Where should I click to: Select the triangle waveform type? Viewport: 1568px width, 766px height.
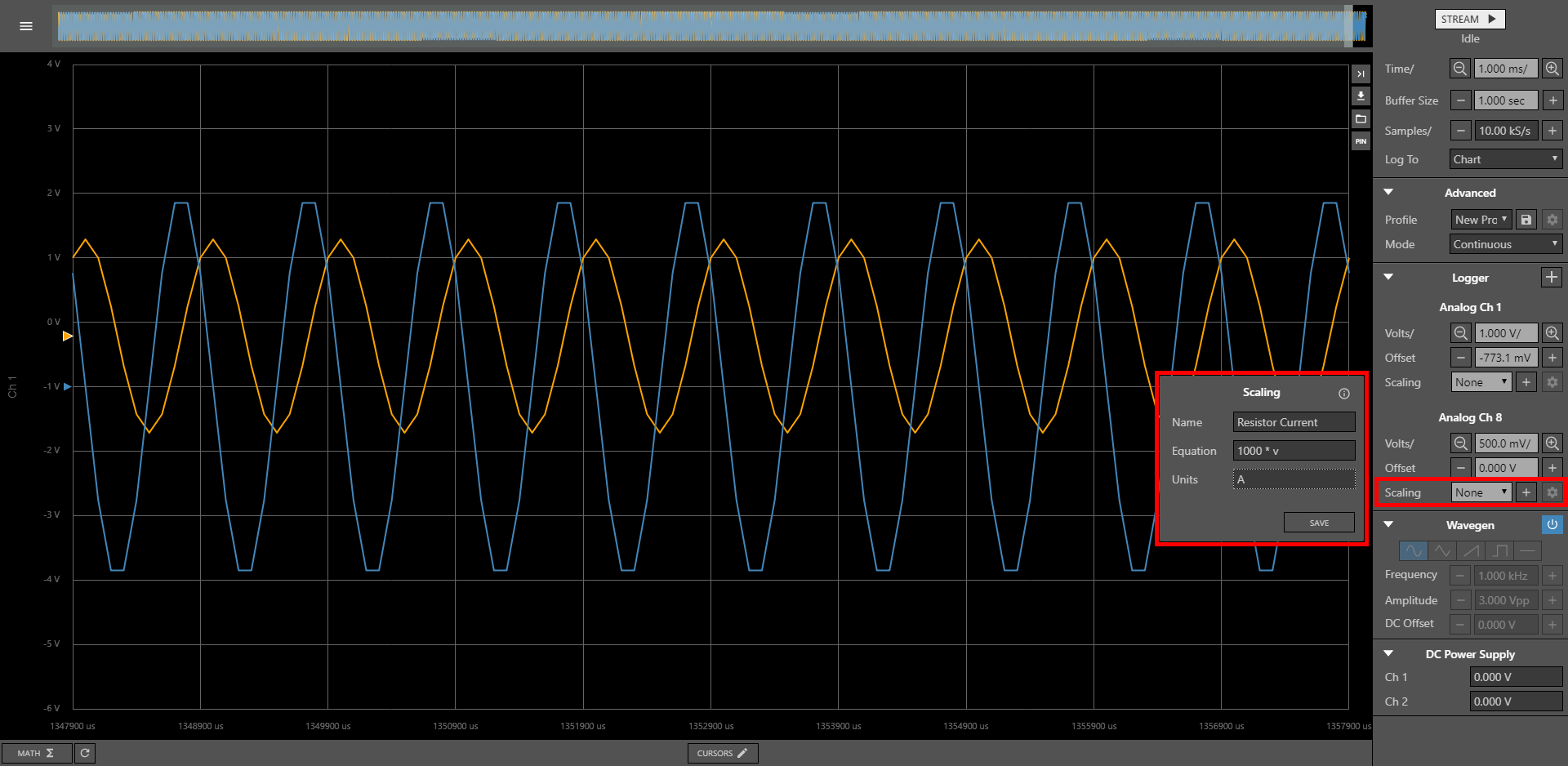(1442, 551)
